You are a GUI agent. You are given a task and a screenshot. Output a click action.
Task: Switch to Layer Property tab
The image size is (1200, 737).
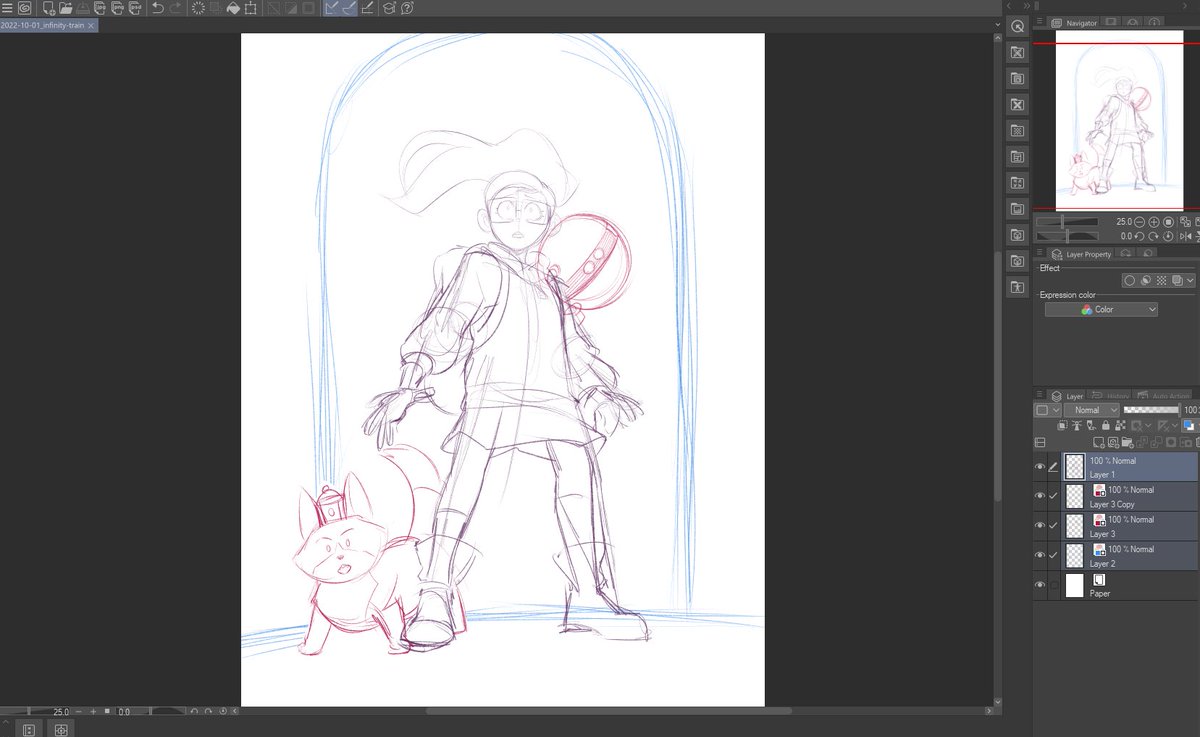[1080, 255]
